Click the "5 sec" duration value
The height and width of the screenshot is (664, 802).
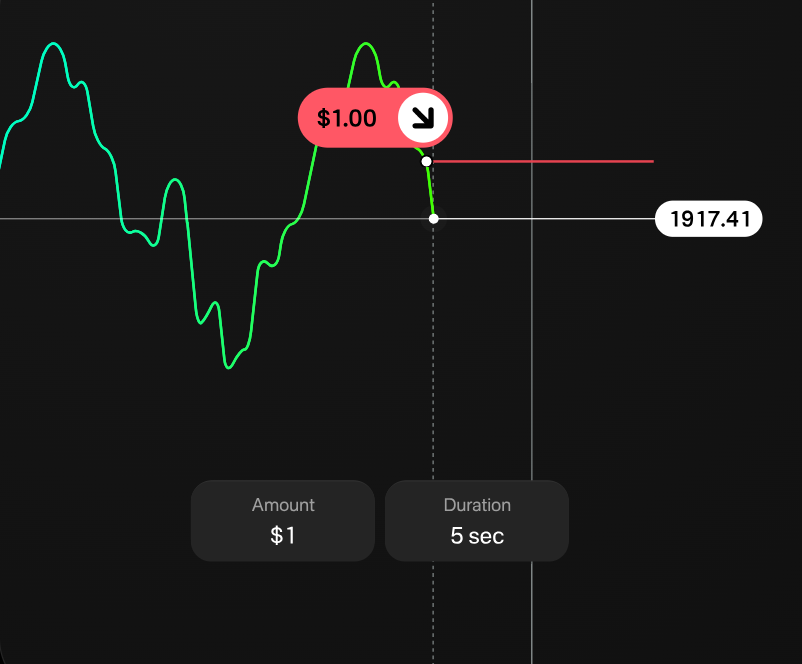click(x=477, y=536)
